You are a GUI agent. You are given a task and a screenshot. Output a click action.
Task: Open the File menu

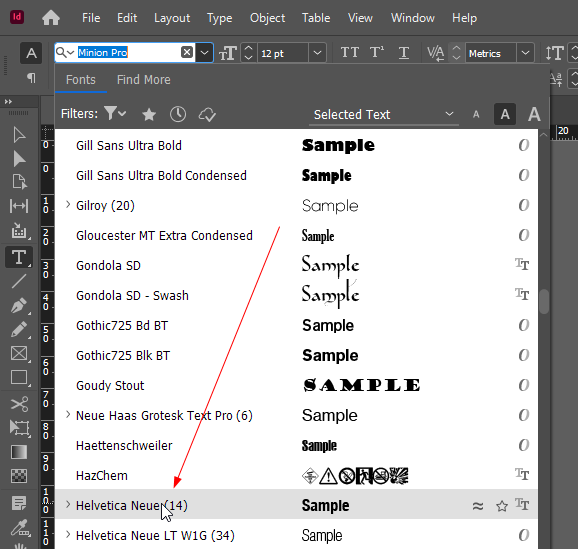(91, 18)
